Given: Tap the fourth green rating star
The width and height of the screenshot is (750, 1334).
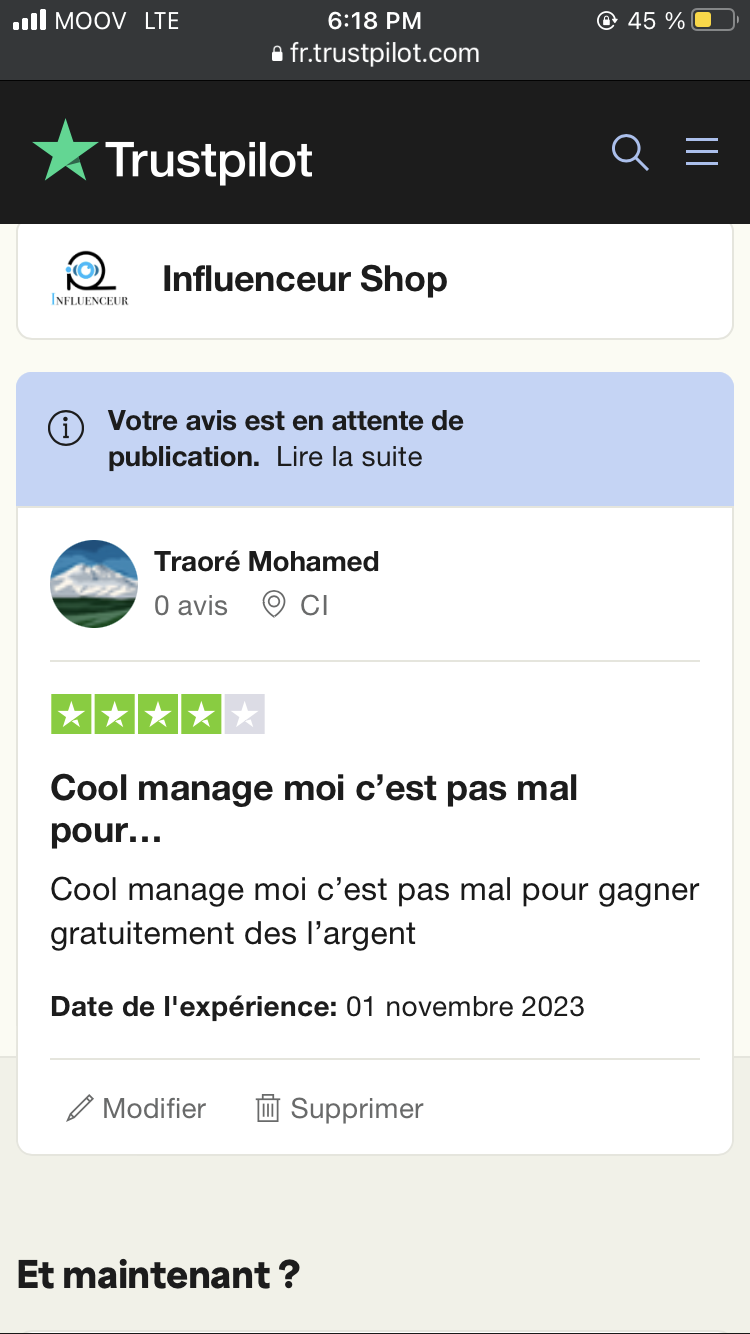Looking at the screenshot, I should 200,715.
